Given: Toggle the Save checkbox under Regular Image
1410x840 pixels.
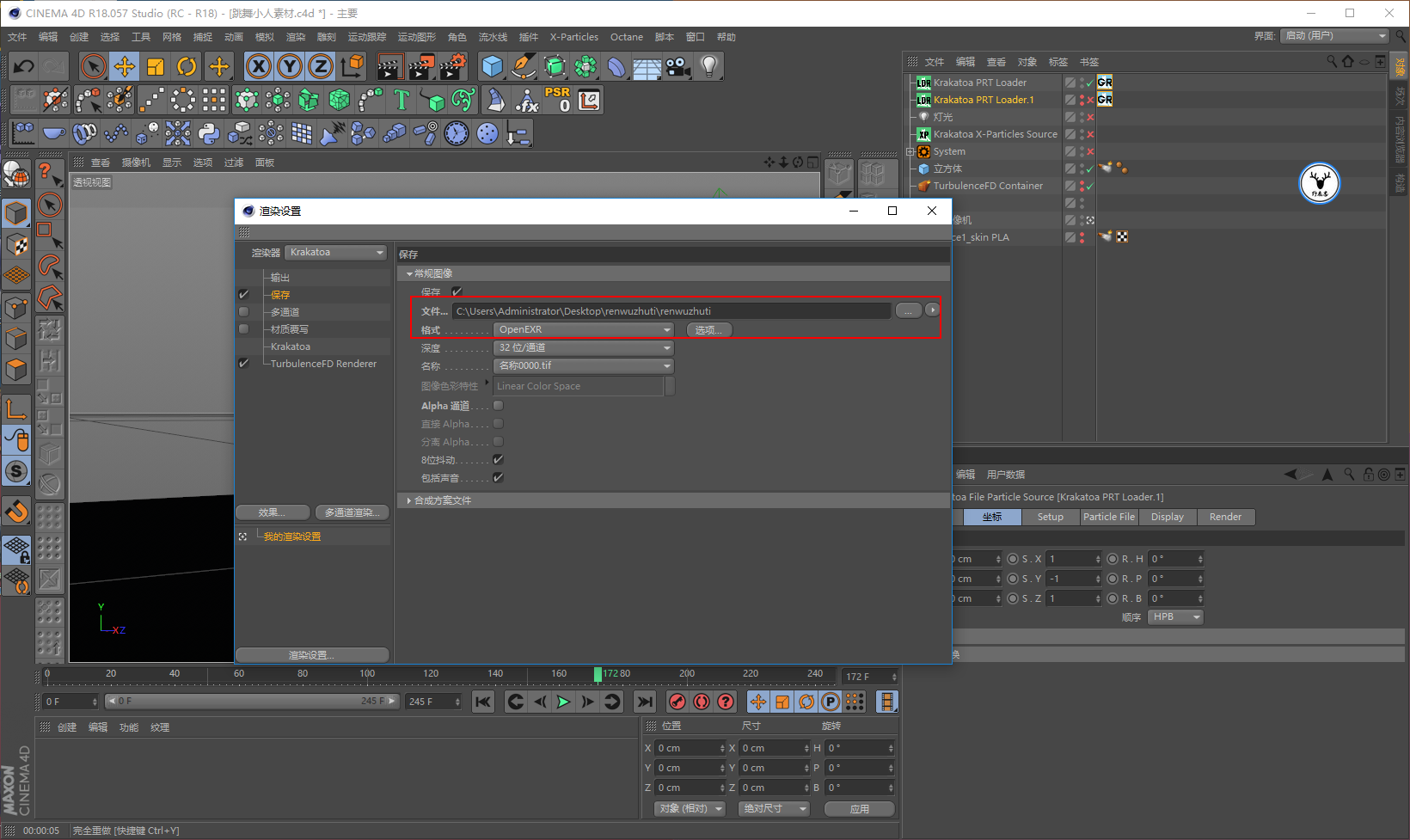Looking at the screenshot, I should (x=457, y=291).
